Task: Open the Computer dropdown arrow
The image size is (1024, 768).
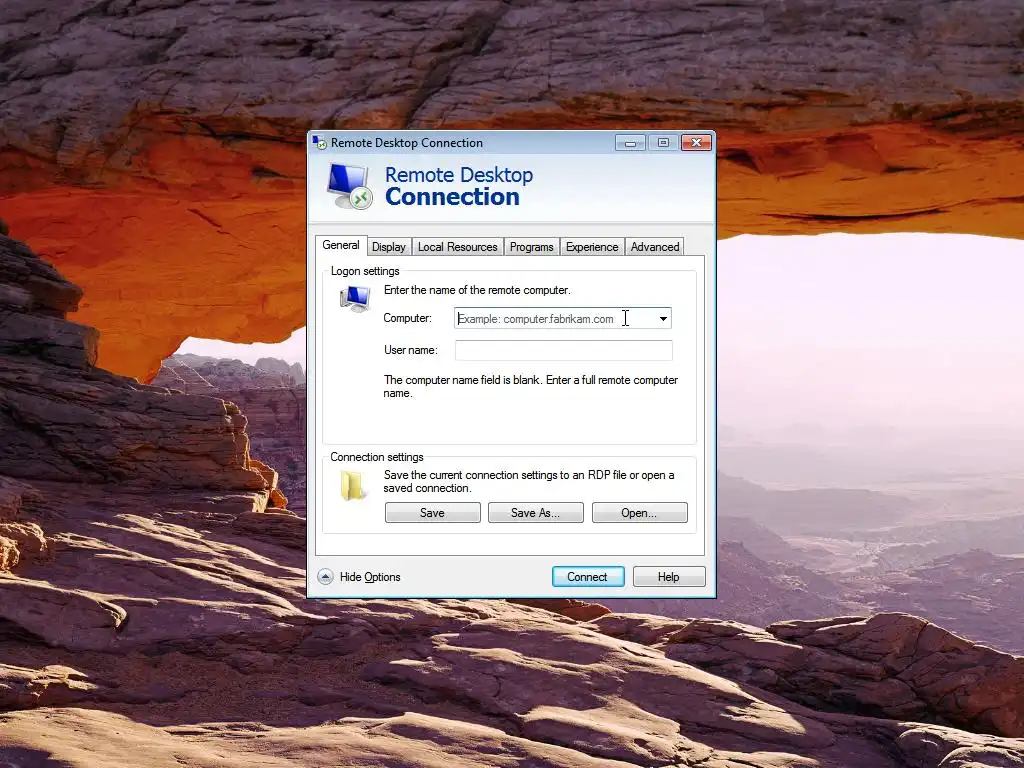Action: (663, 319)
